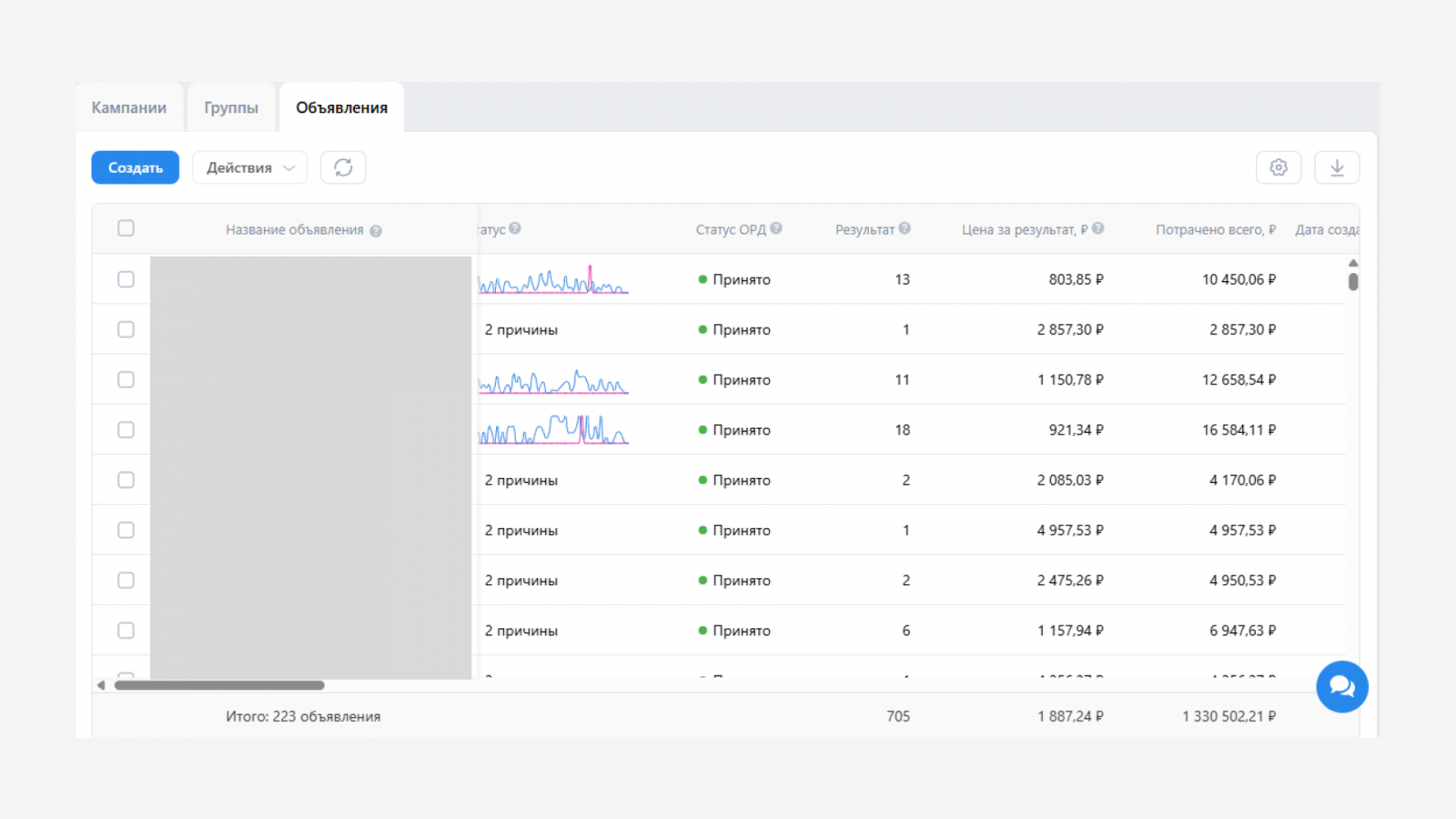
Task: Switch to the Группы tab
Action: pos(231,107)
